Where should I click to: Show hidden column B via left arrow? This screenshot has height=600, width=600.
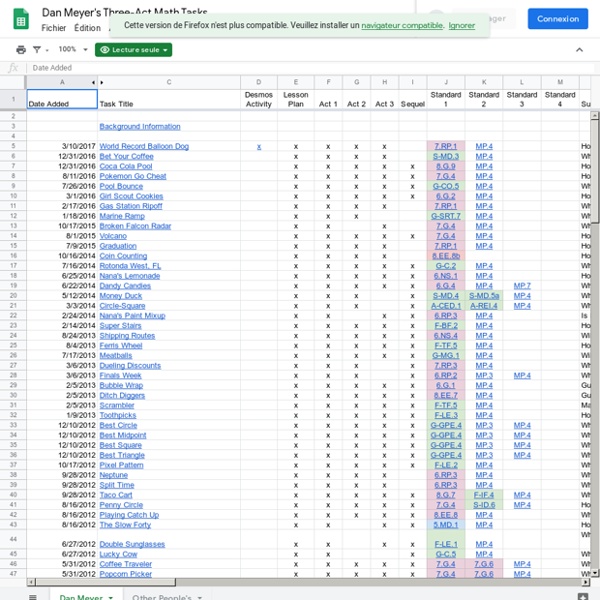coord(93,82)
